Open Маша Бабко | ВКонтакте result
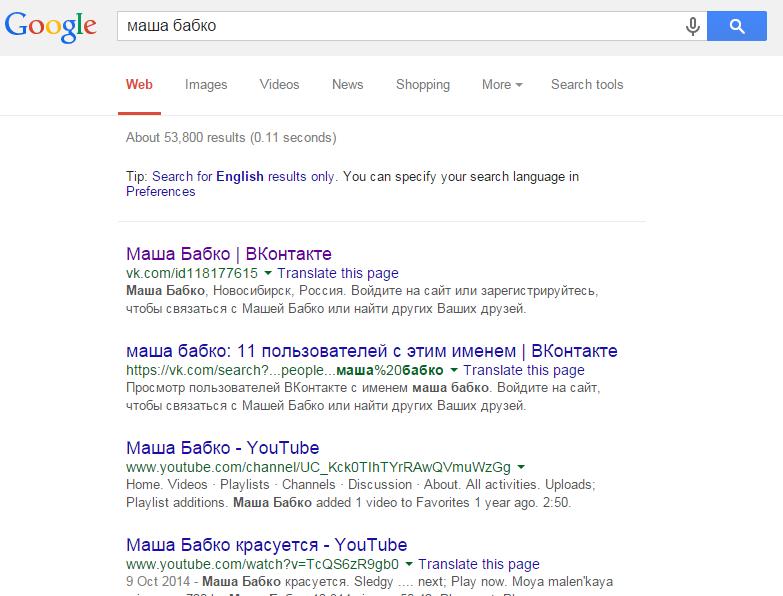The width and height of the screenshot is (783, 596). click(x=229, y=254)
